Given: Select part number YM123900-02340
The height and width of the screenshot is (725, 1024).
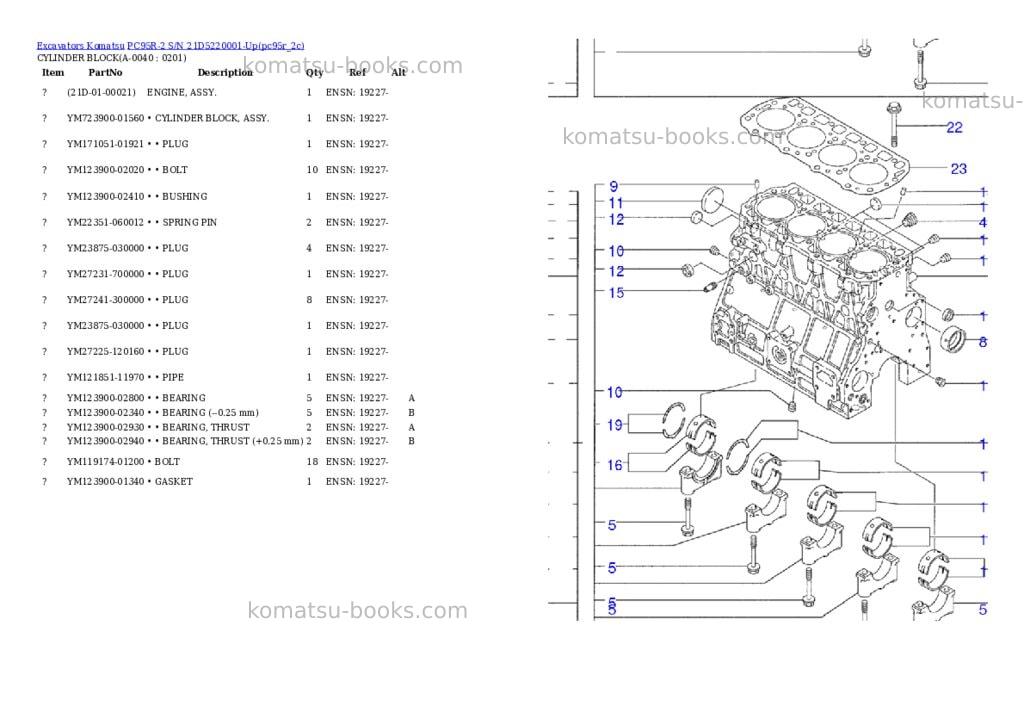Looking at the screenshot, I should click(105, 413).
